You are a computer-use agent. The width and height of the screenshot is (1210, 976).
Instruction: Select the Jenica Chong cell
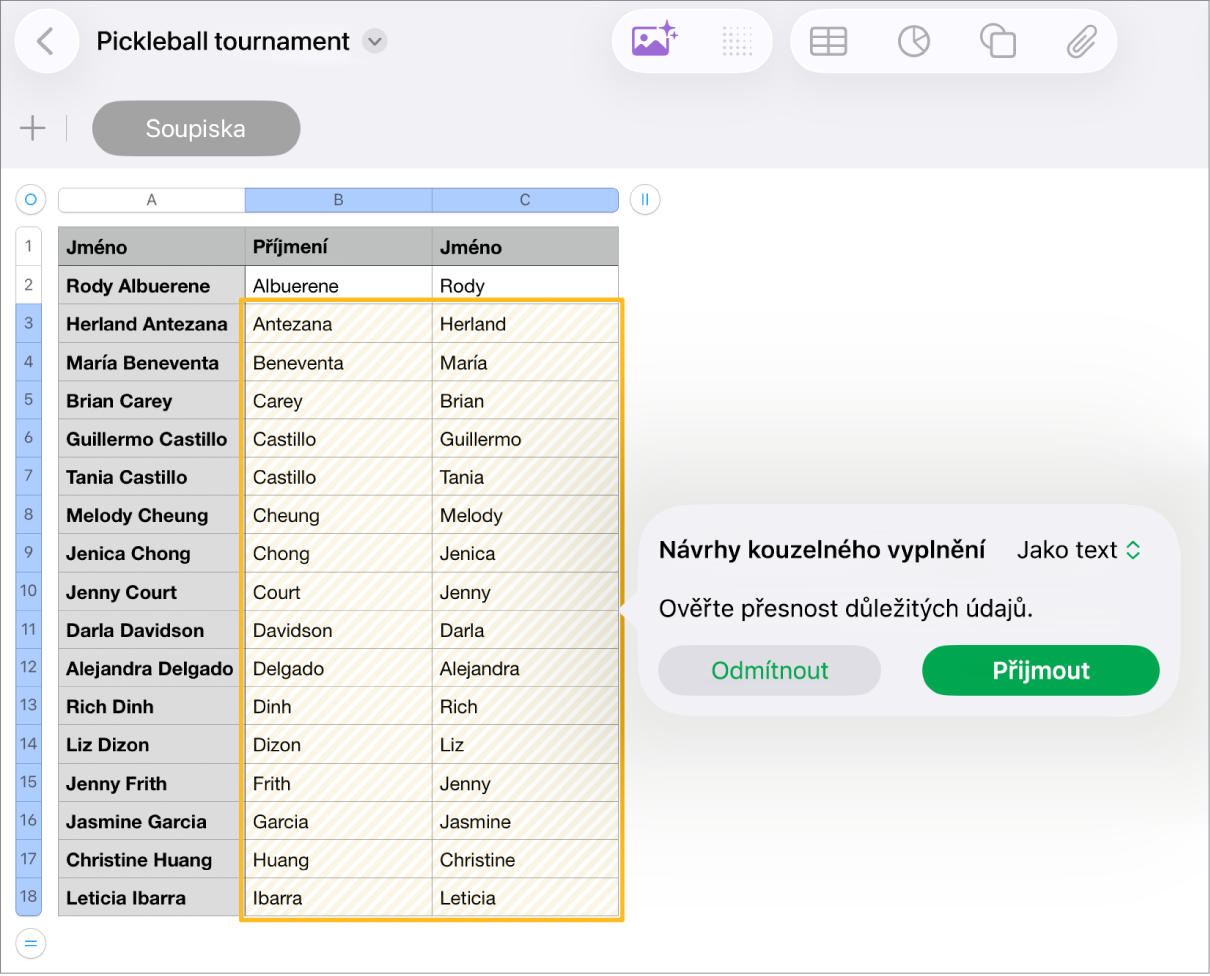click(151, 554)
